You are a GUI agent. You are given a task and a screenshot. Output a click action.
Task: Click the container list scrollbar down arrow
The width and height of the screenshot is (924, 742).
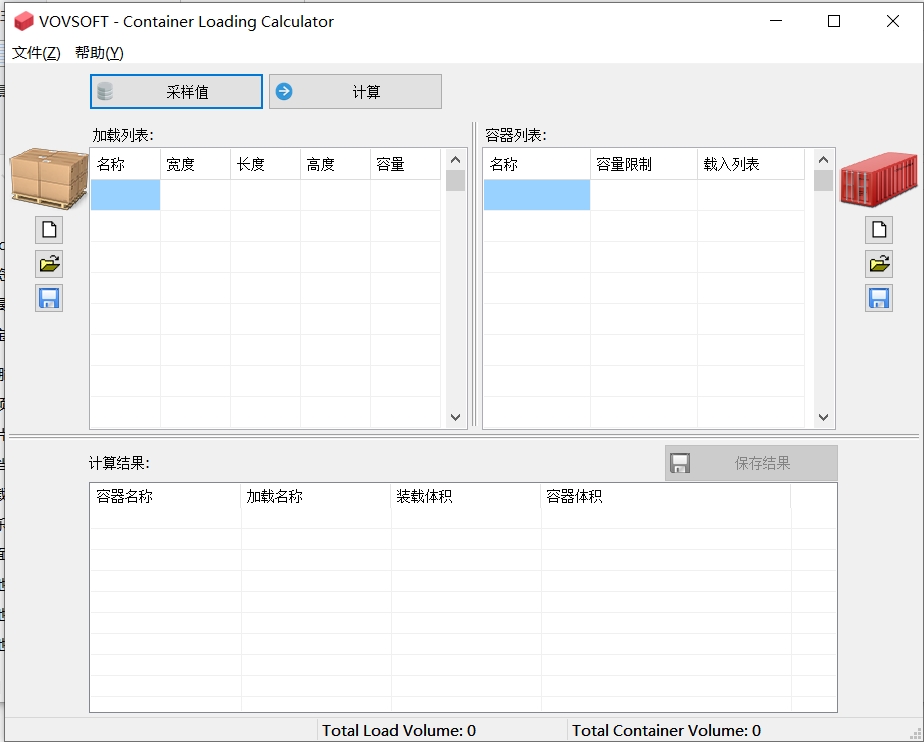[823, 417]
